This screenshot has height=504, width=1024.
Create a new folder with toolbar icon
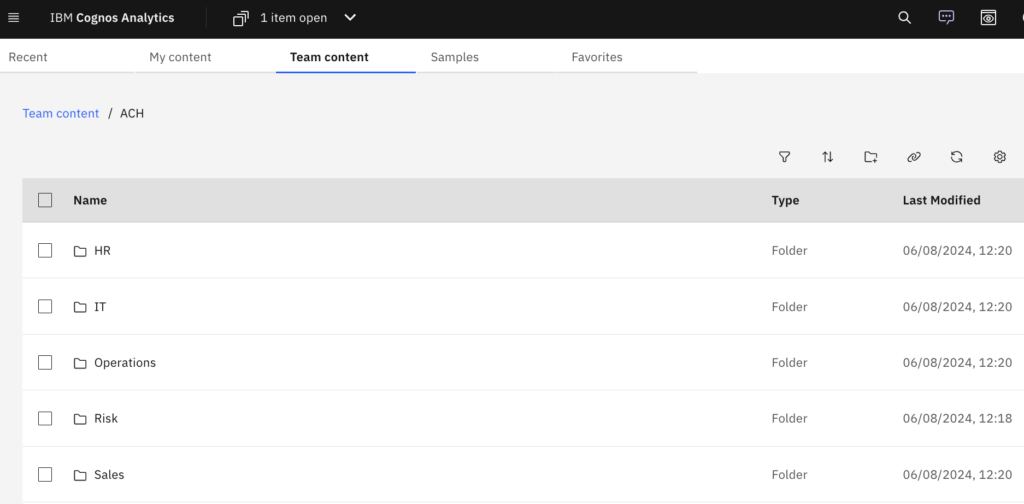tap(871, 157)
